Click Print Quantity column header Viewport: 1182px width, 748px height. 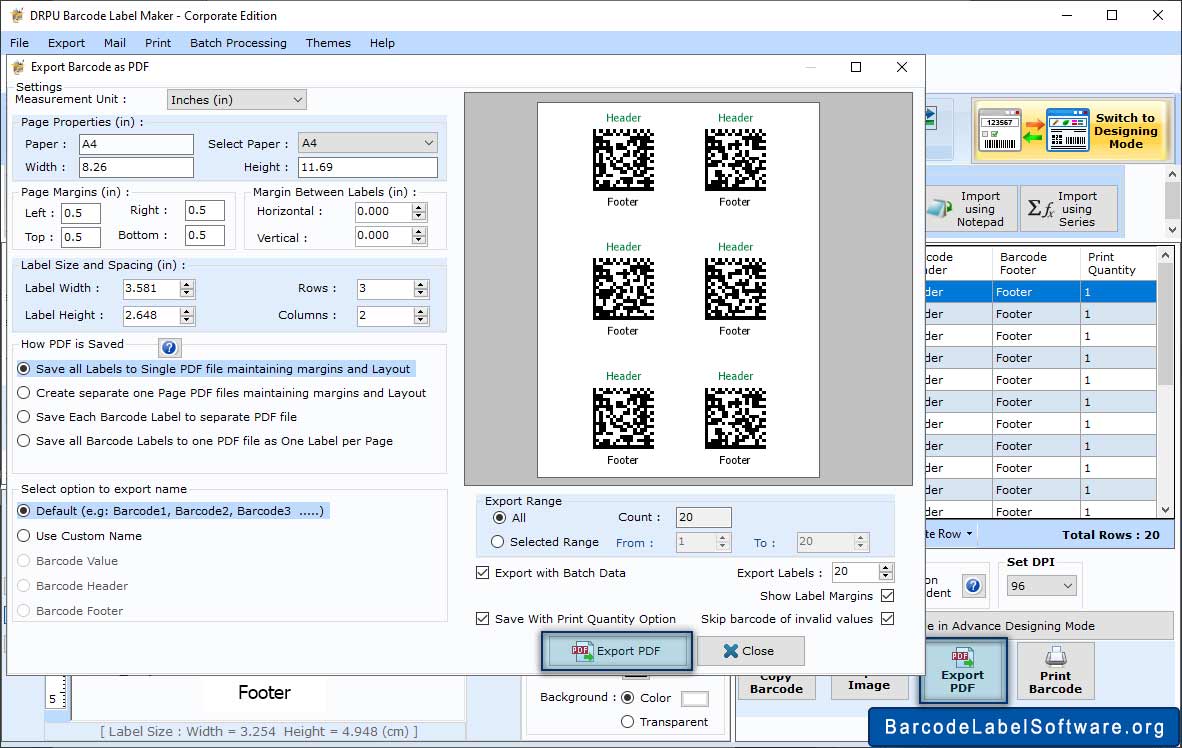click(1118, 263)
